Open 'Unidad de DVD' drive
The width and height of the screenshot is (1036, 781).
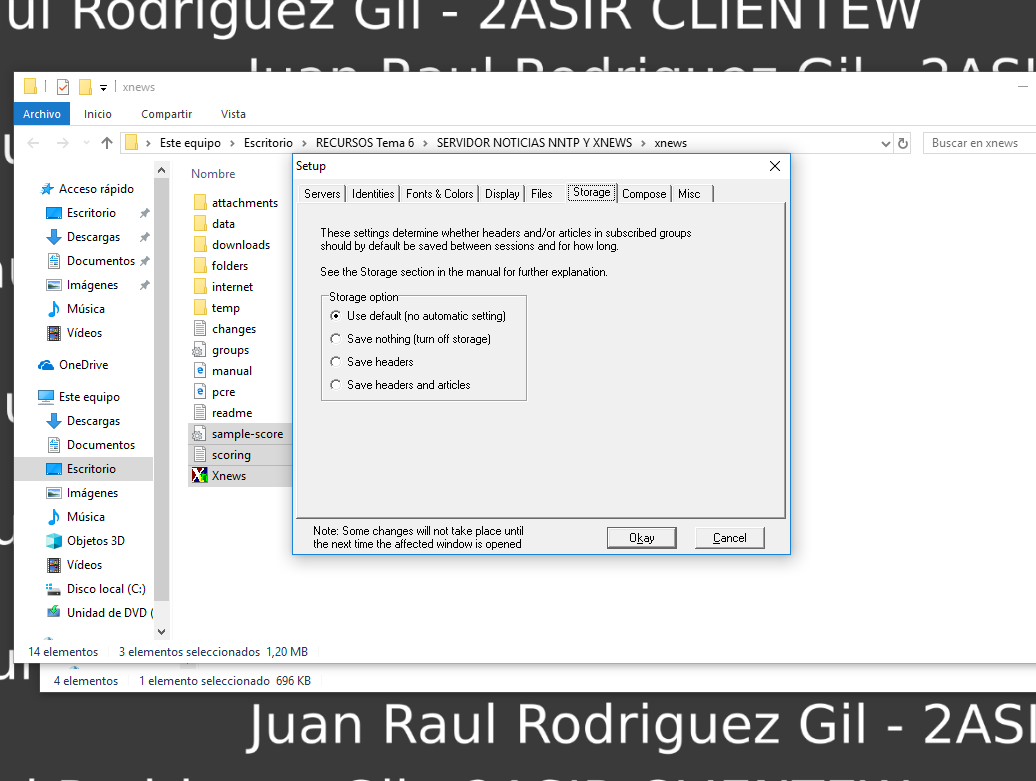point(110,613)
